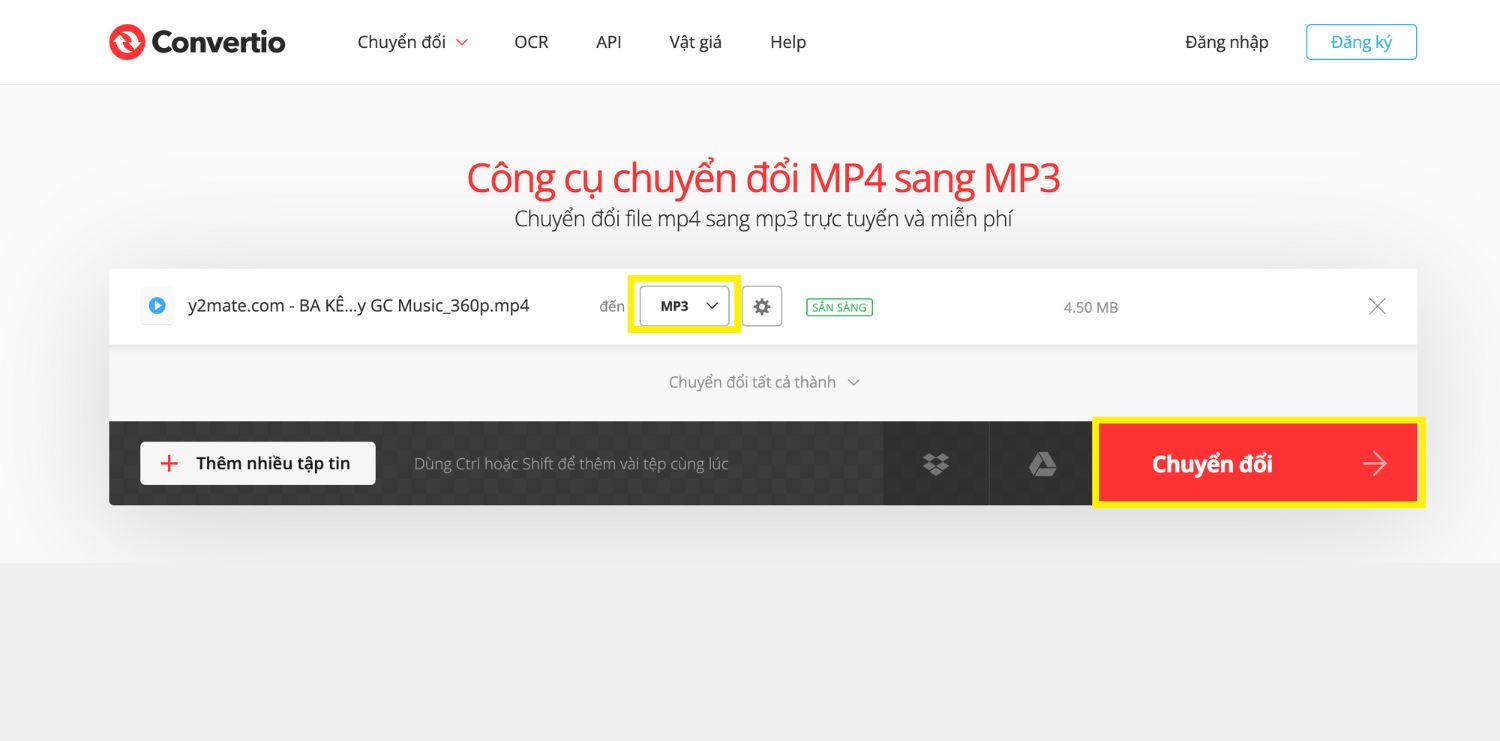Open the Chuyển đổi menu

point(412,42)
